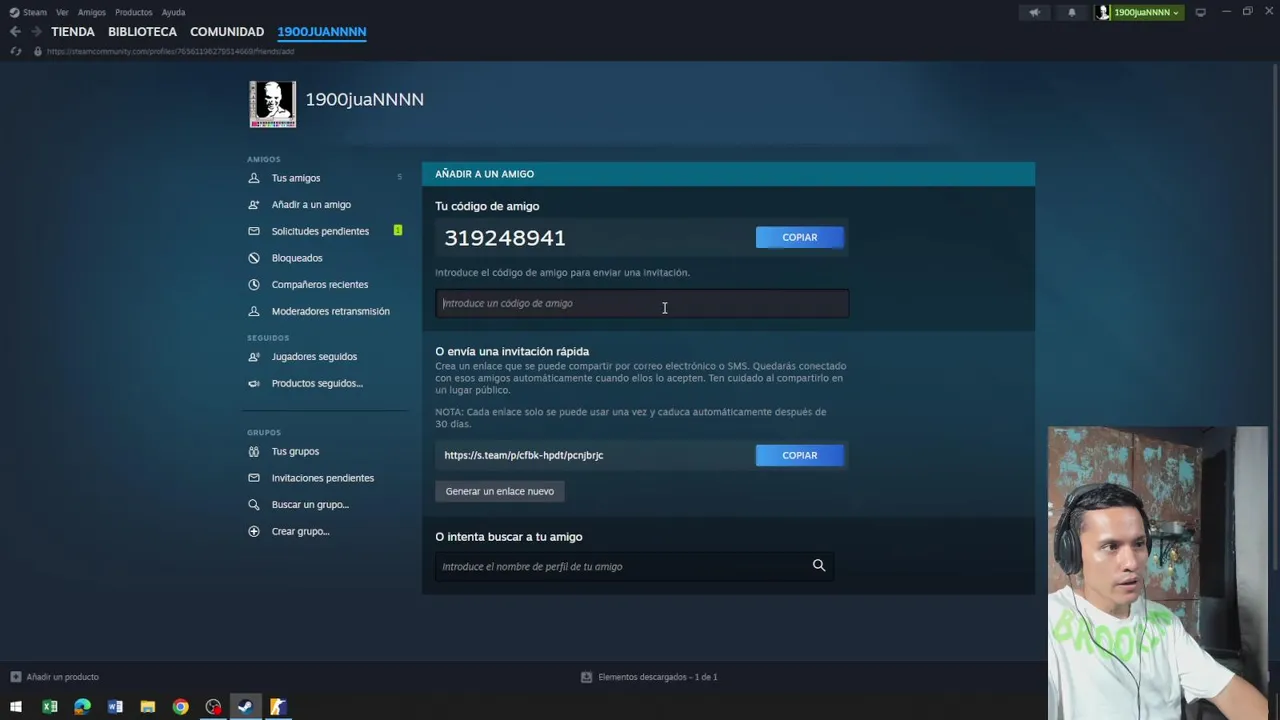The width and height of the screenshot is (1280, 720).
Task: Click the Crear grupo plus icon
Action: (254, 531)
